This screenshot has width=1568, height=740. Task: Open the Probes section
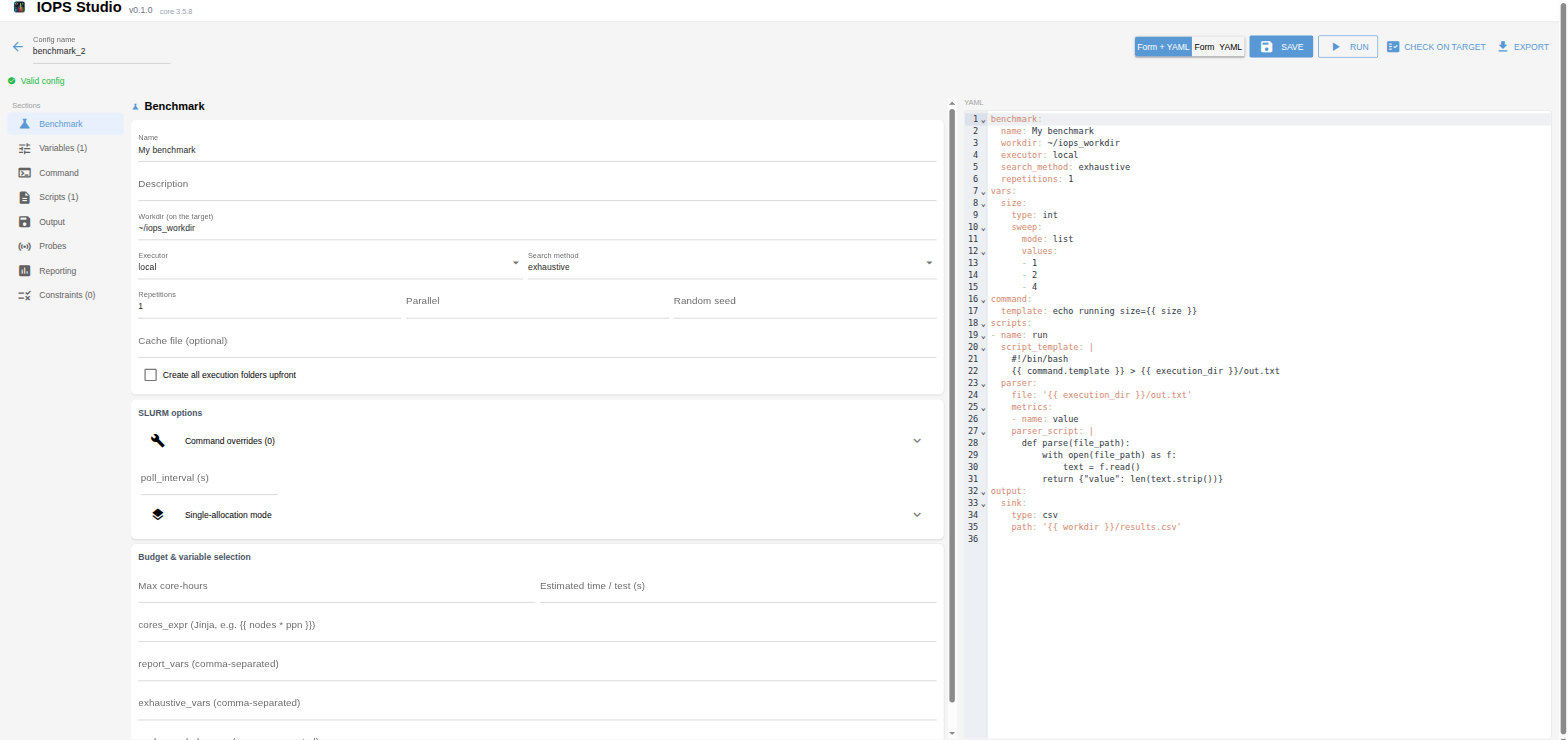(x=66, y=246)
